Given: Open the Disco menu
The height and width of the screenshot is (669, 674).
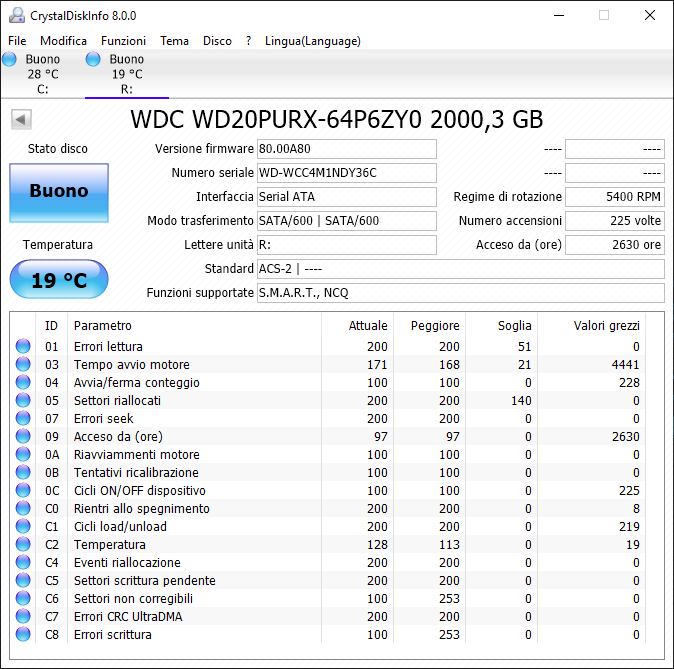Looking at the screenshot, I should (x=217, y=41).
